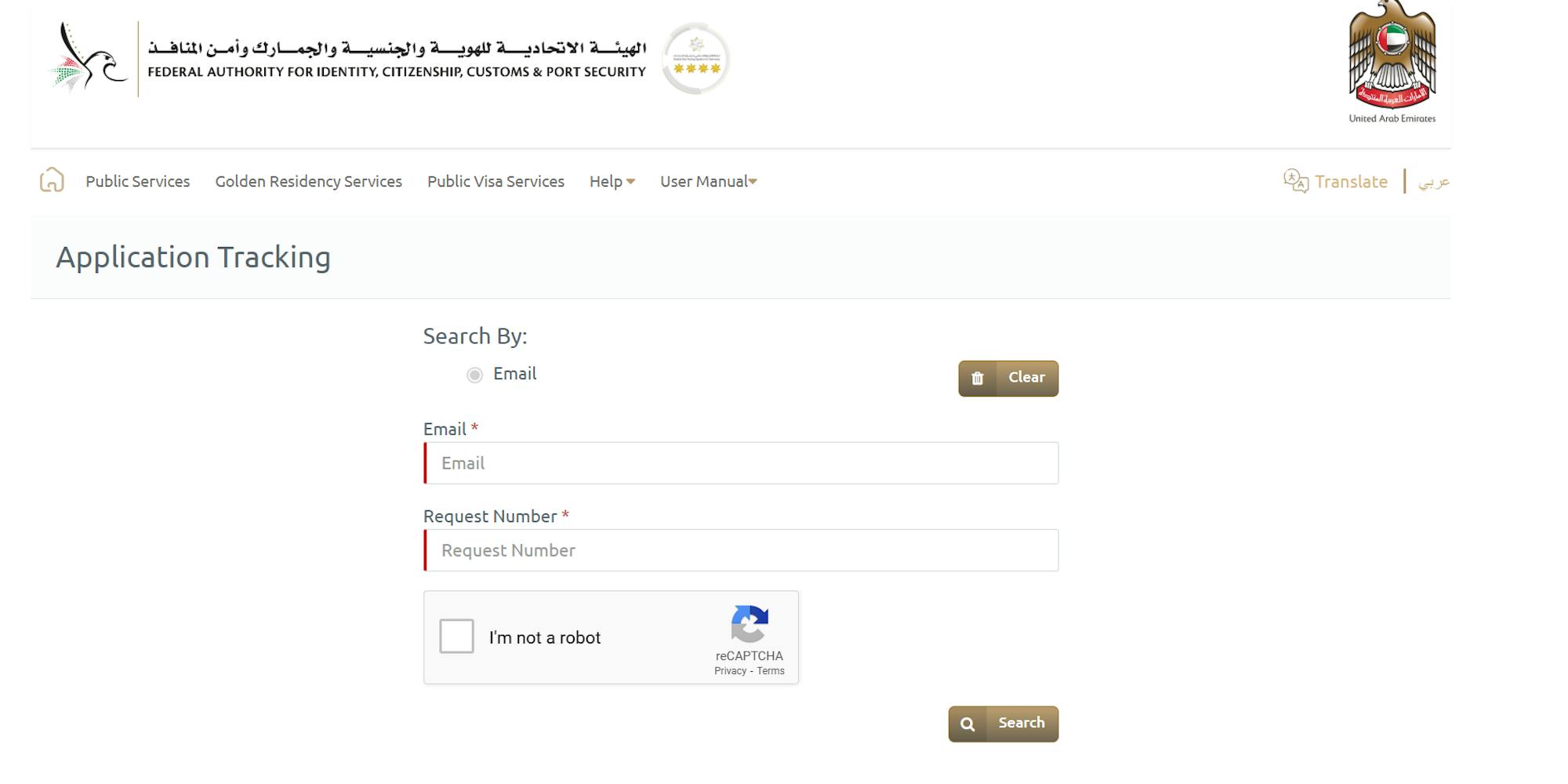Viewport: 1568px width, 784px height.
Task: Open reCAPTCHA Terms link
Action: [771, 671]
